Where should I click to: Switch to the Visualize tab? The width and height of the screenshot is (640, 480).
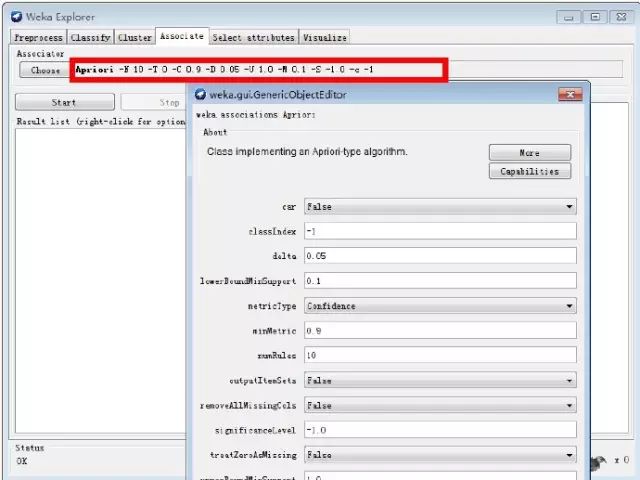[x=325, y=38]
